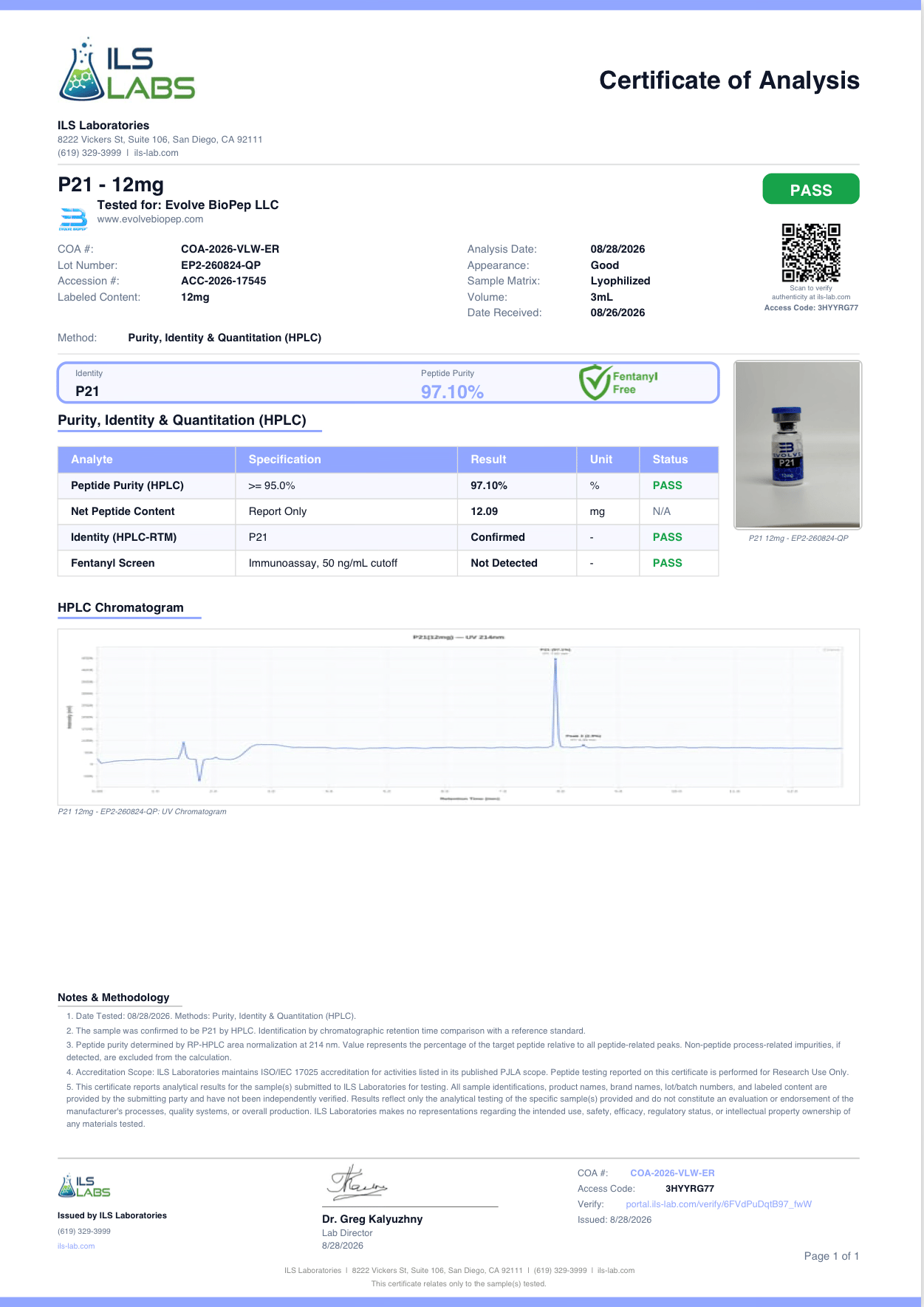Screen dimensions: 924x1307
Task: Click the Date Received value 08/26/2026
Action: (x=618, y=313)
